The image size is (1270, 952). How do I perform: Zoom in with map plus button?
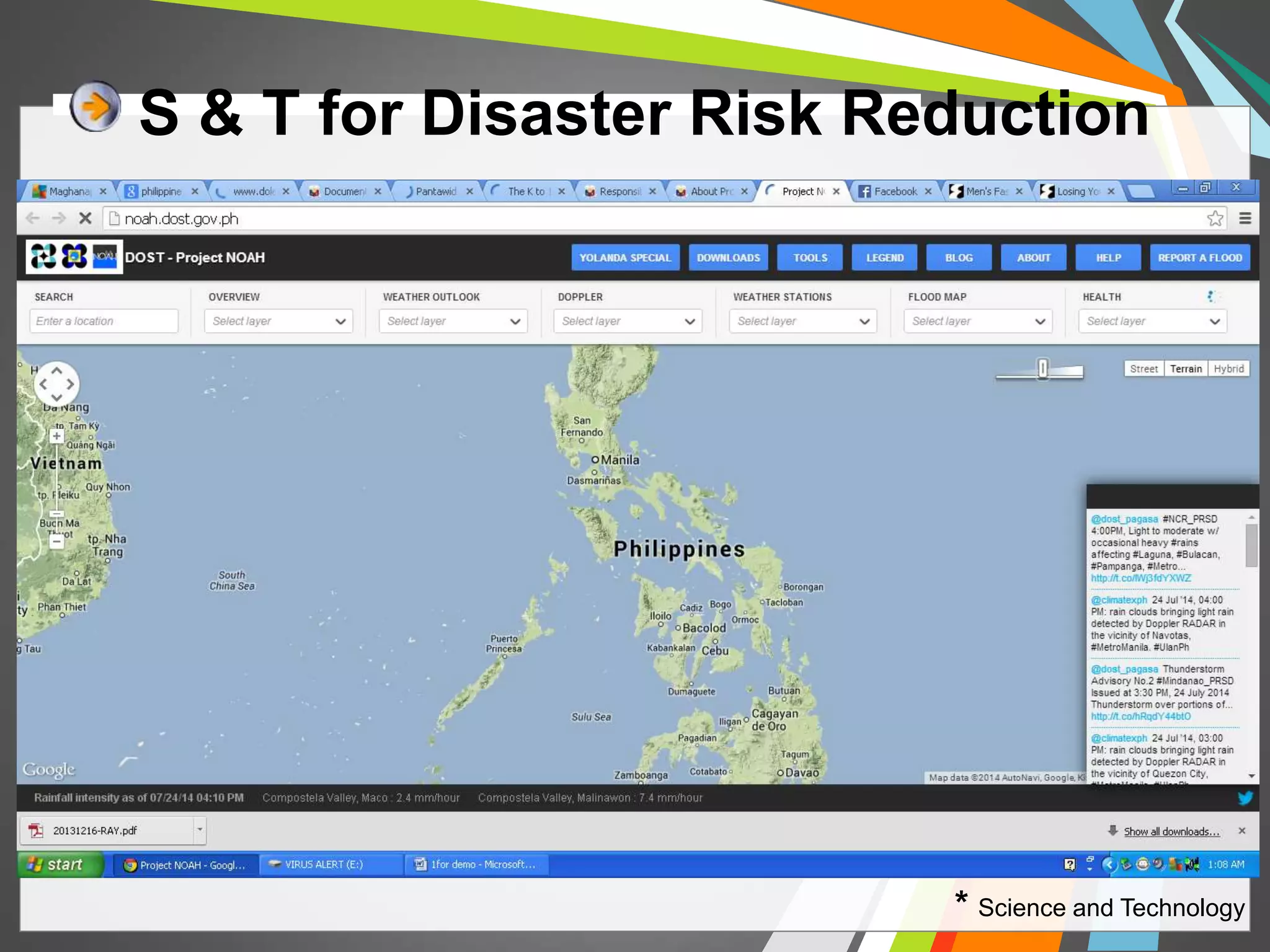(56, 436)
